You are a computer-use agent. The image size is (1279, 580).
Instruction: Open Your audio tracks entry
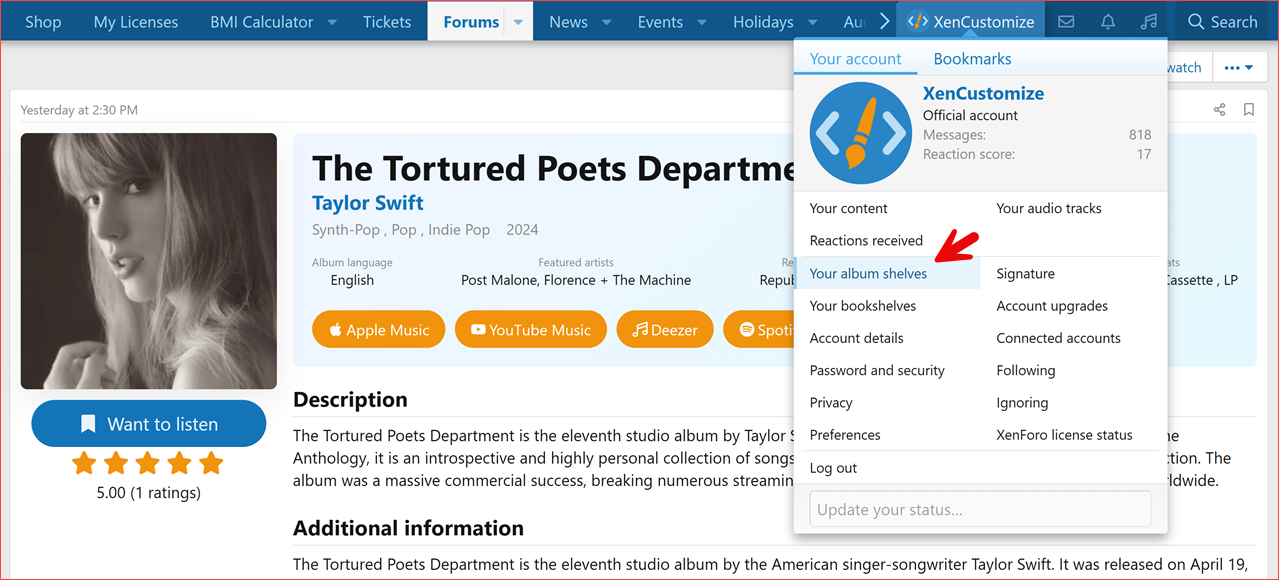point(1049,208)
